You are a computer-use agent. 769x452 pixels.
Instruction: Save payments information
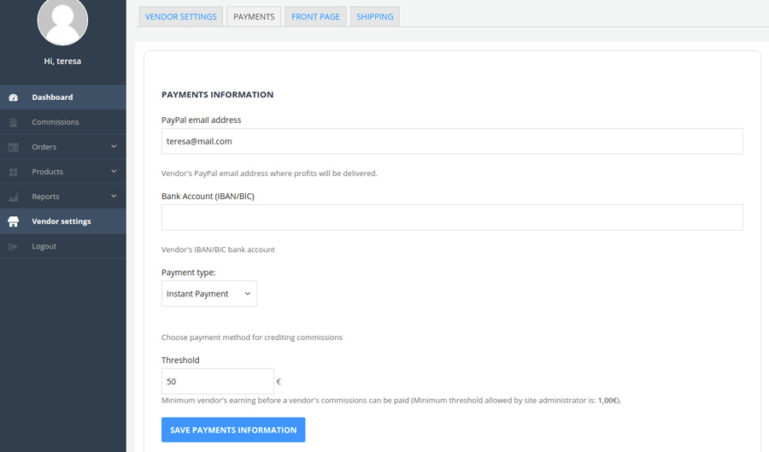point(233,430)
